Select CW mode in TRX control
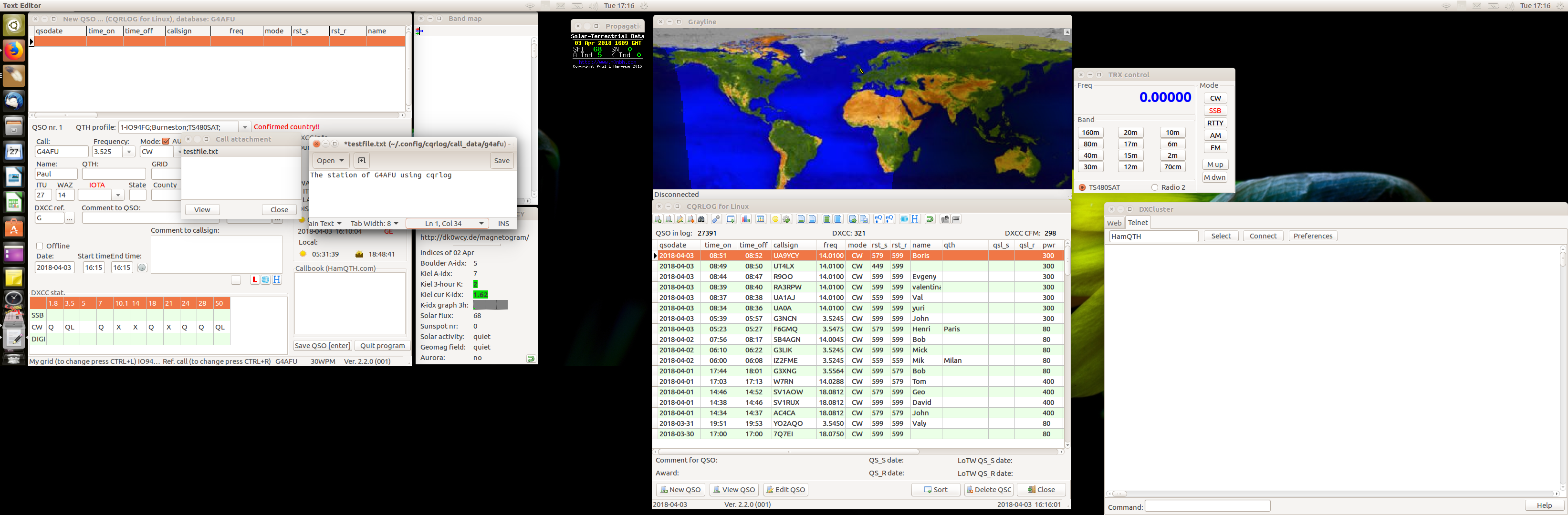The image size is (1568, 515). click(1215, 98)
